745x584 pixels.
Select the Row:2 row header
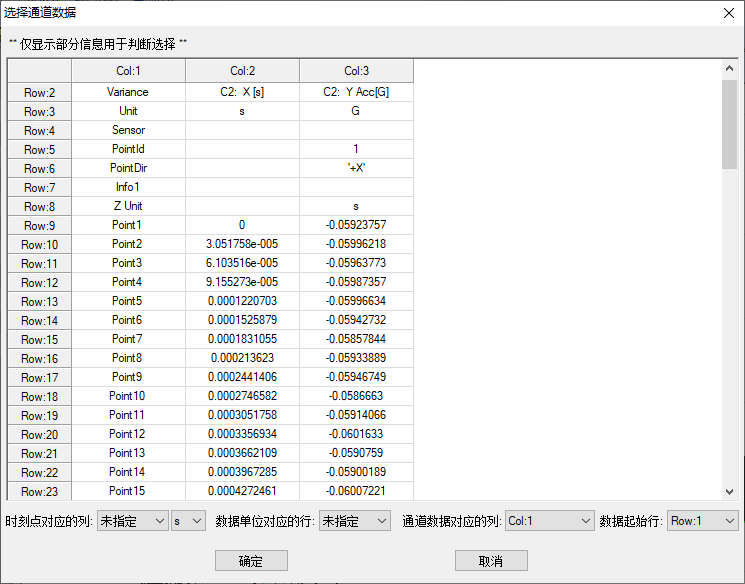click(39, 92)
